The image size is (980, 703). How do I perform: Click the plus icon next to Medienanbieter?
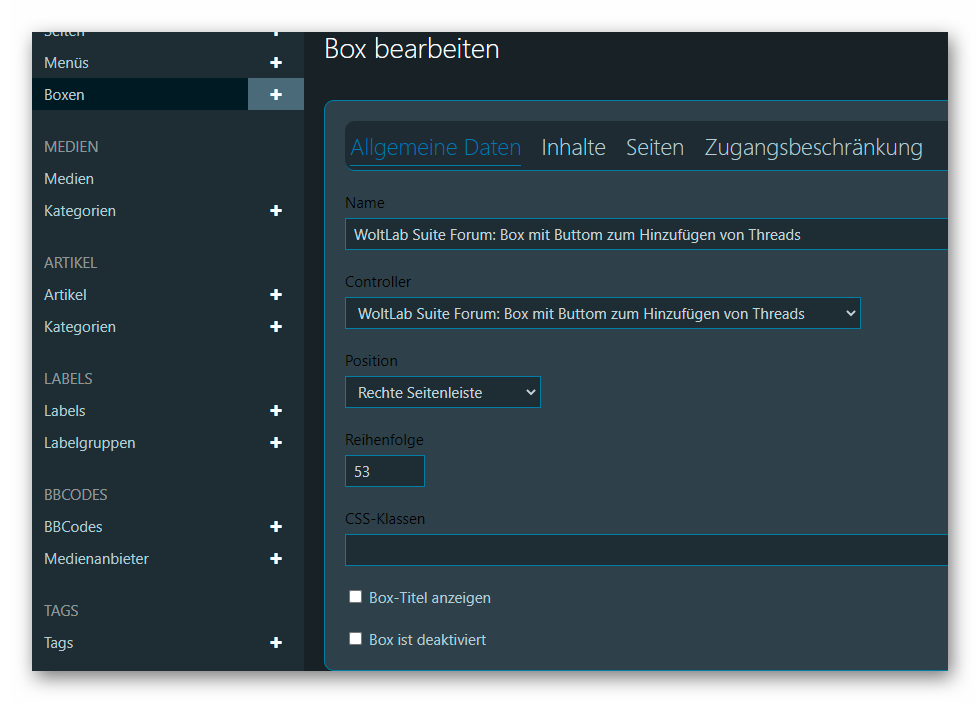pos(276,559)
